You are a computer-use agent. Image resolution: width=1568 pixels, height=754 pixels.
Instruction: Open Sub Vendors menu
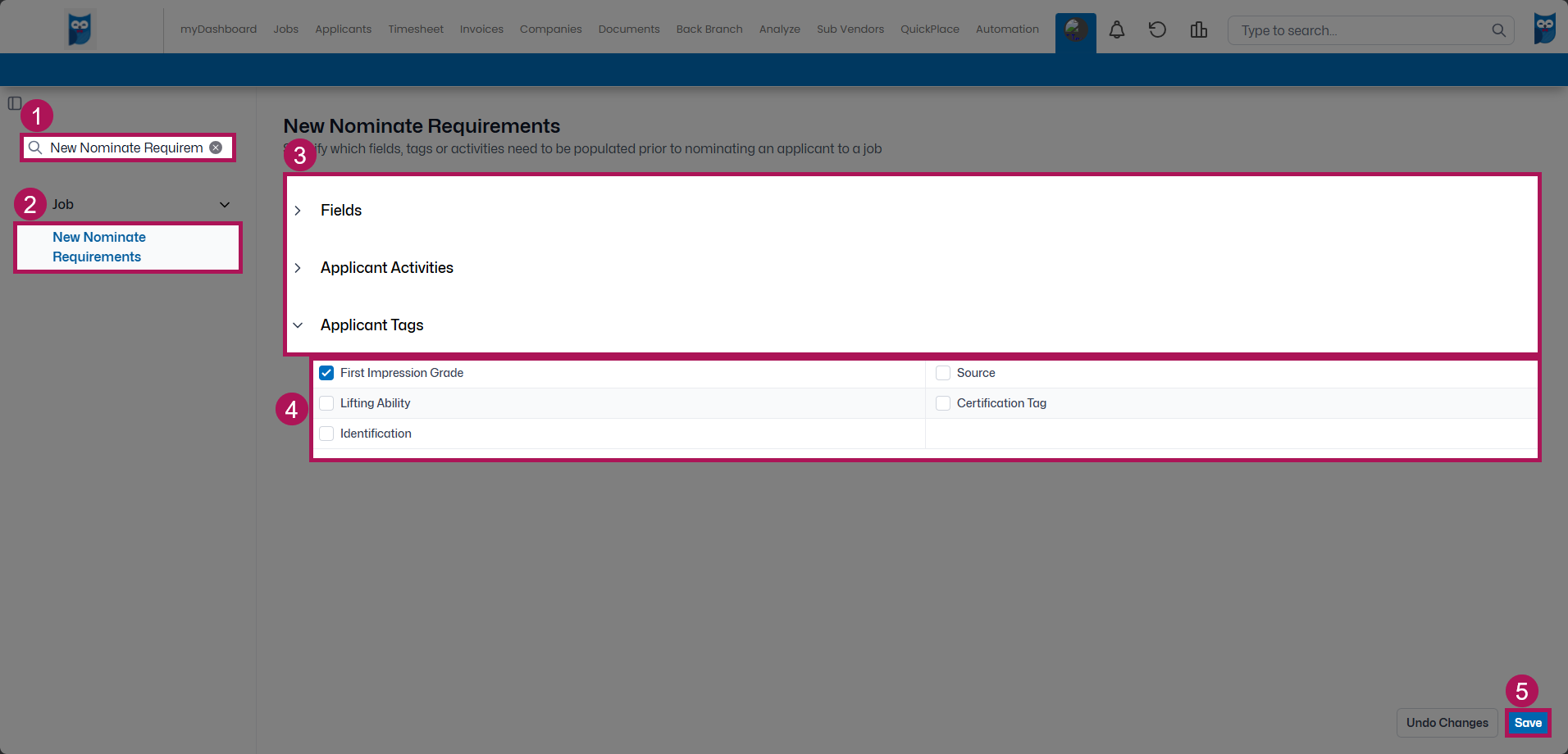(850, 29)
